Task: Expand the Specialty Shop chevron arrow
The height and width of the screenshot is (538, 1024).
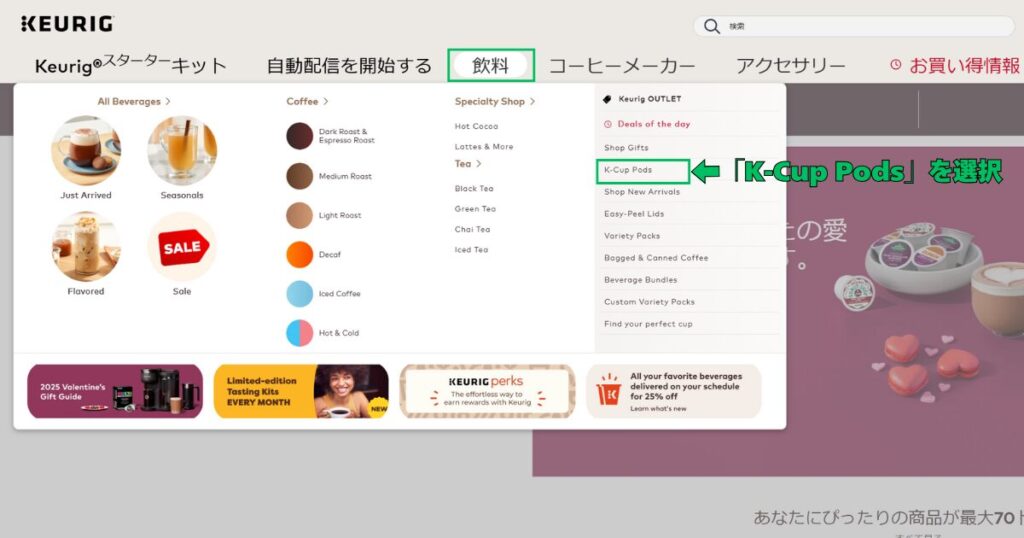Action: click(532, 101)
